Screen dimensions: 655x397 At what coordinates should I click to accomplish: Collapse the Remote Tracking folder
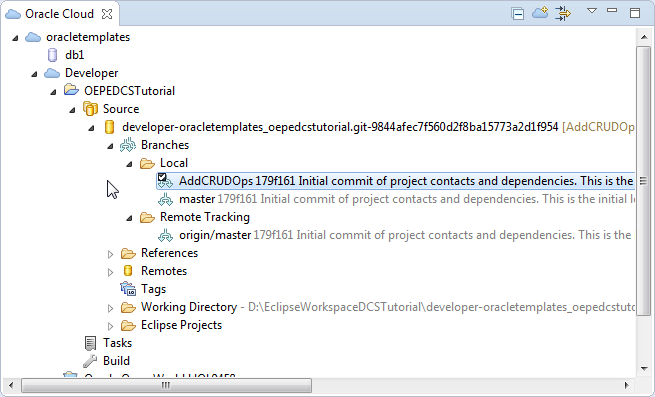pos(129,218)
